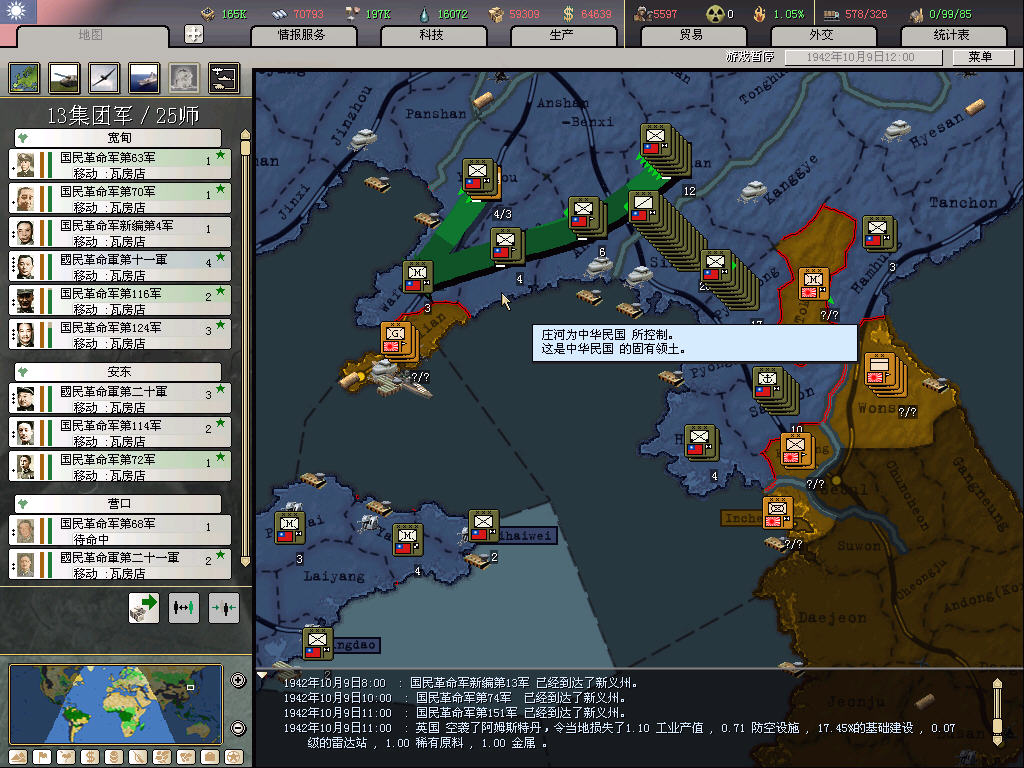Image resolution: width=1024 pixels, height=768 pixels.
Task: Go to 营口 province header
Action: (x=118, y=504)
